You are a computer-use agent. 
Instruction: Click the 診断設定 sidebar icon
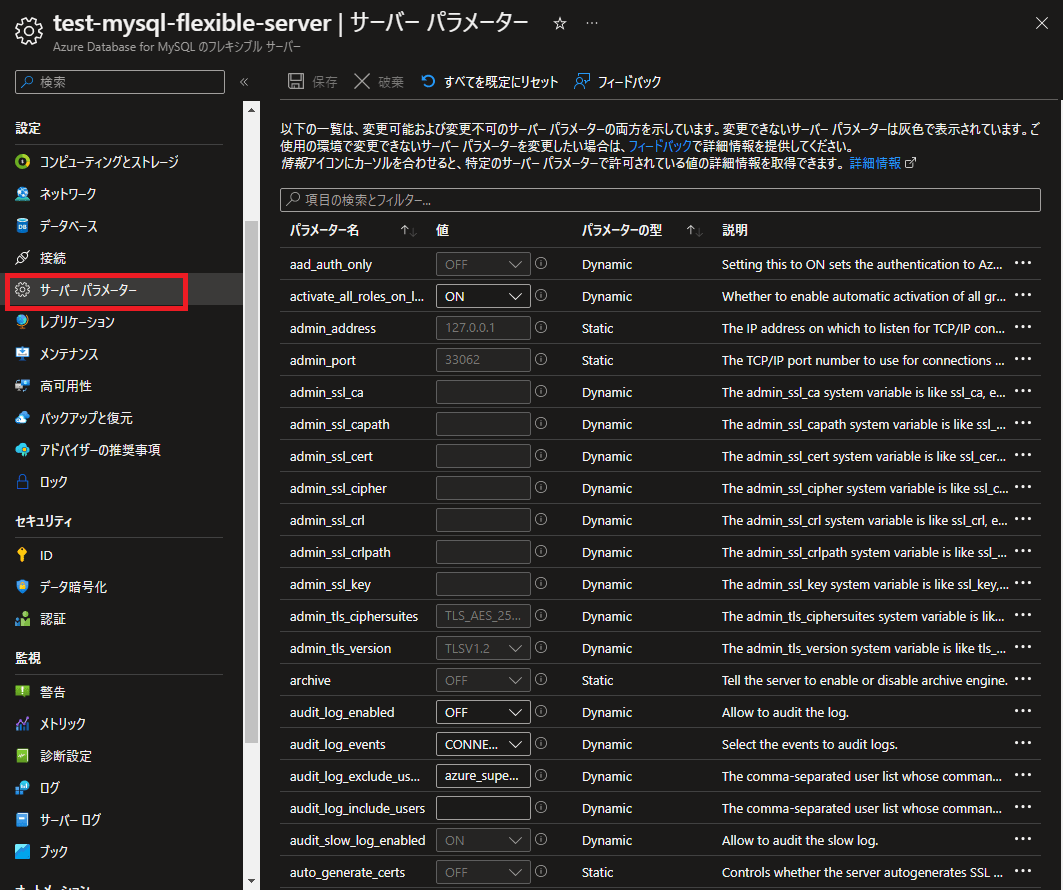pyautogui.click(x=22, y=755)
